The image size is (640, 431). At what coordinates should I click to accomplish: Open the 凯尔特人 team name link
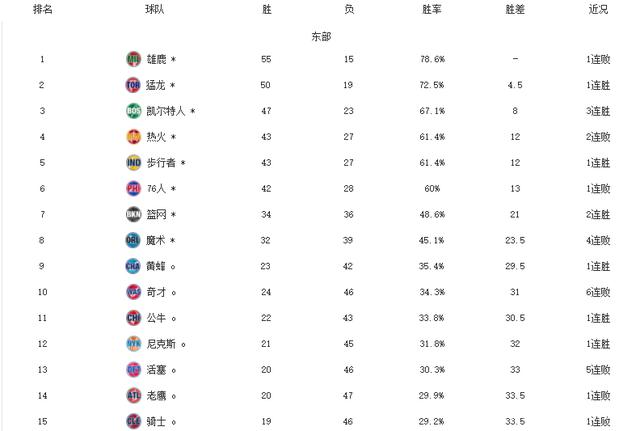(166, 111)
